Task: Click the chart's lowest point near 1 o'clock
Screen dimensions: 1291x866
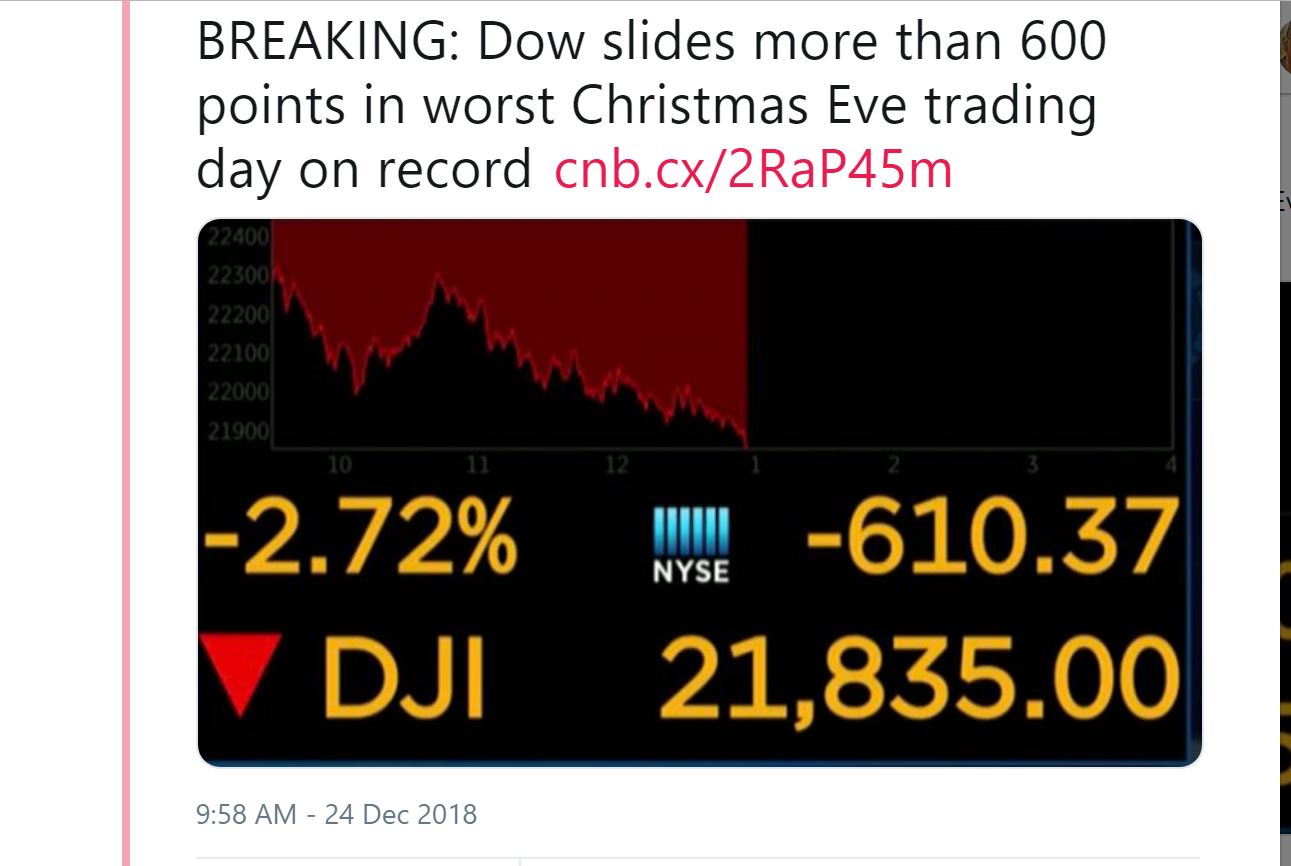Action: coord(745,442)
